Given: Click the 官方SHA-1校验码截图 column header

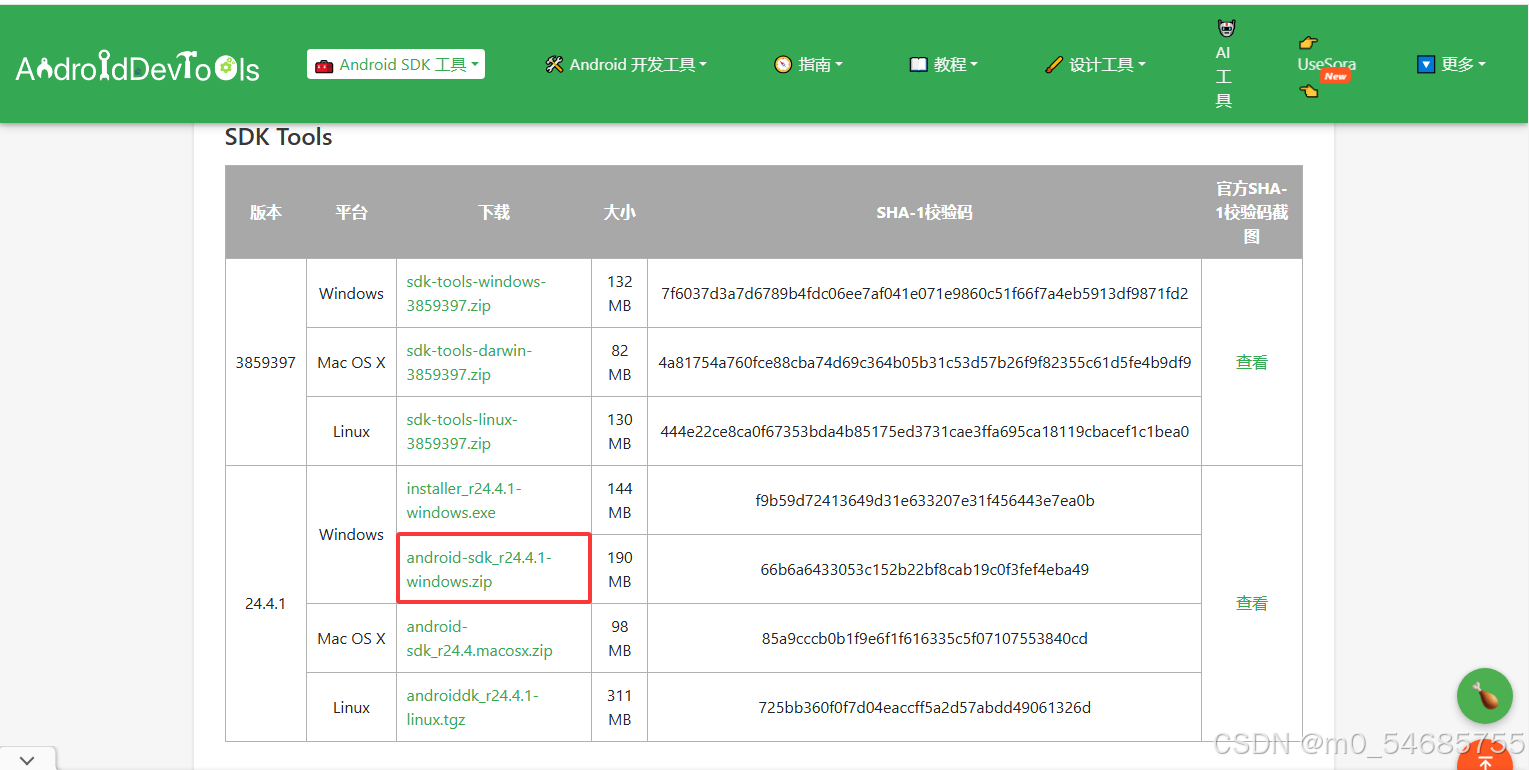Looking at the screenshot, I should click(1252, 212).
